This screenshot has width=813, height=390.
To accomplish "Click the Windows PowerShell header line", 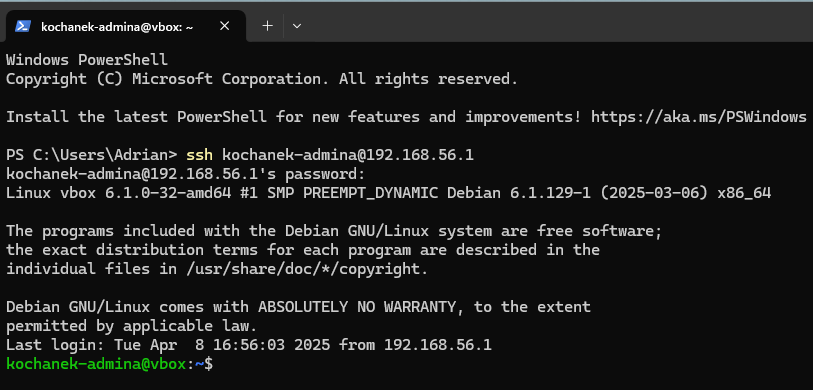I will tap(87, 60).
